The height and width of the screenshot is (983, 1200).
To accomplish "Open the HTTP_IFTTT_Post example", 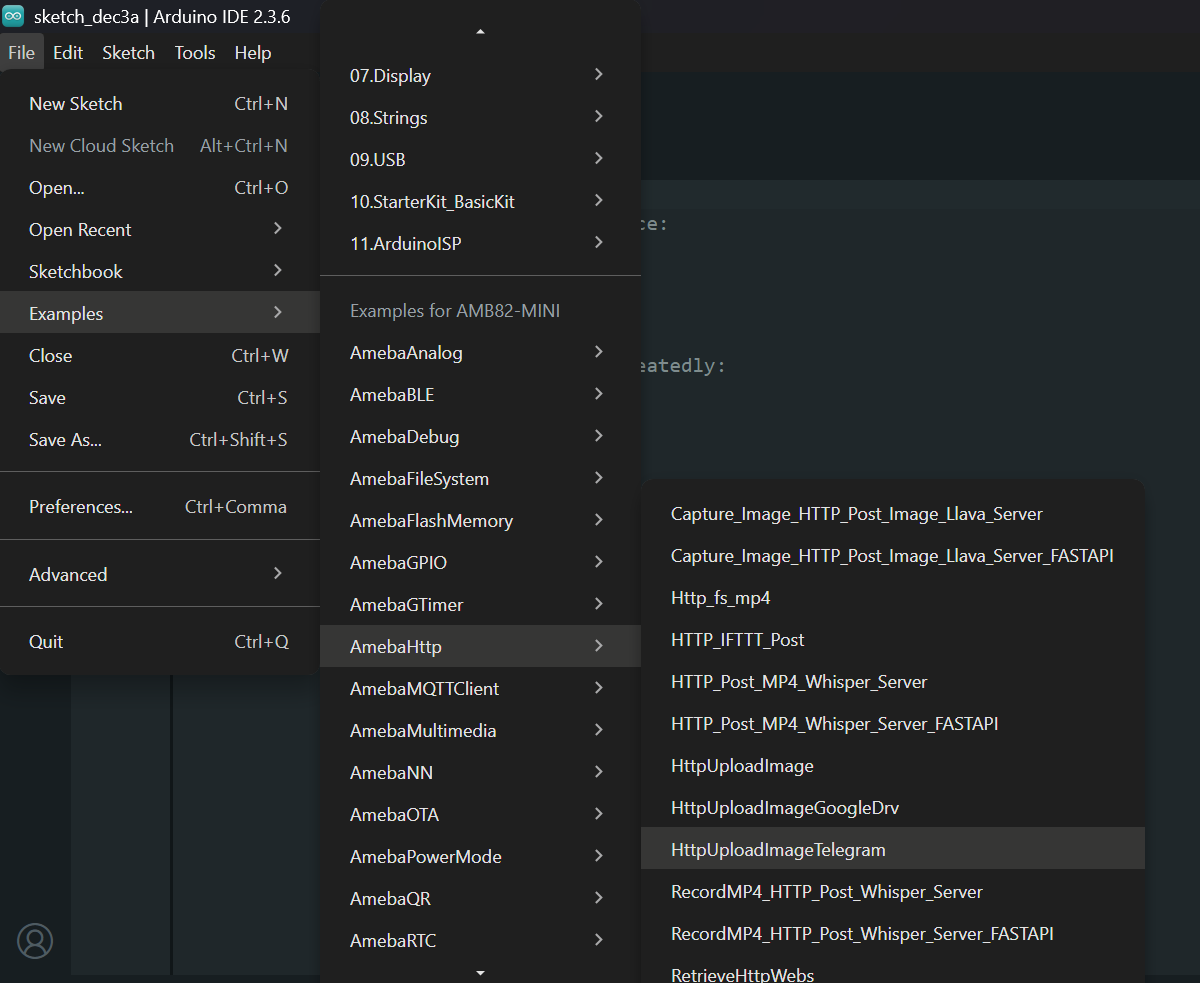I will pyautogui.click(x=738, y=640).
